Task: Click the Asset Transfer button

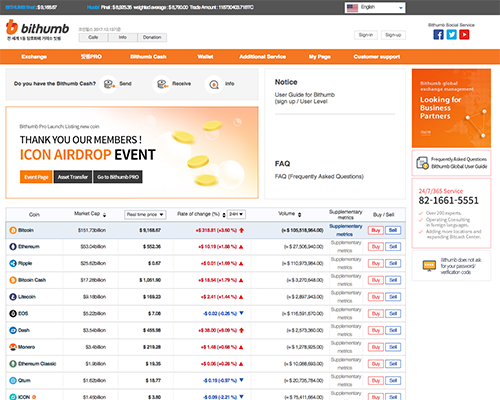Action: click(x=73, y=177)
